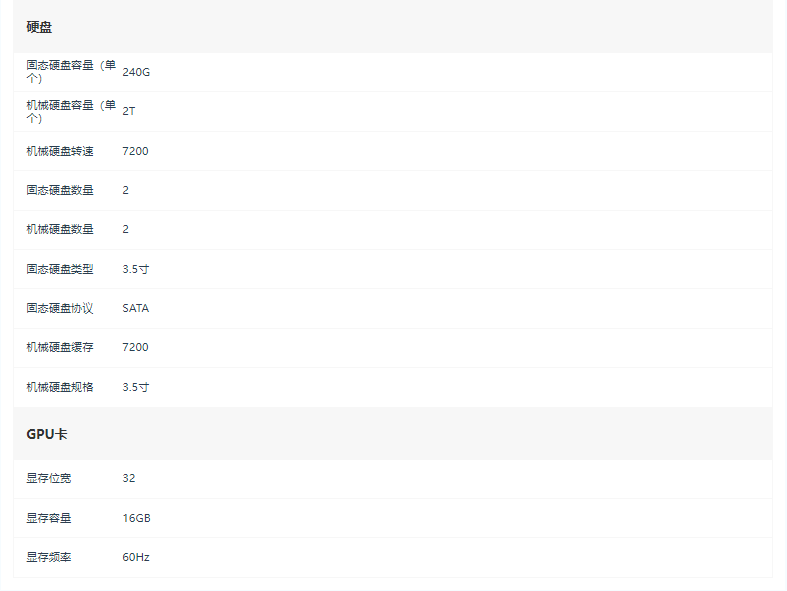The height and width of the screenshot is (591, 787).
Task: Click the GPU卡 section header
Action: point(47,434)
